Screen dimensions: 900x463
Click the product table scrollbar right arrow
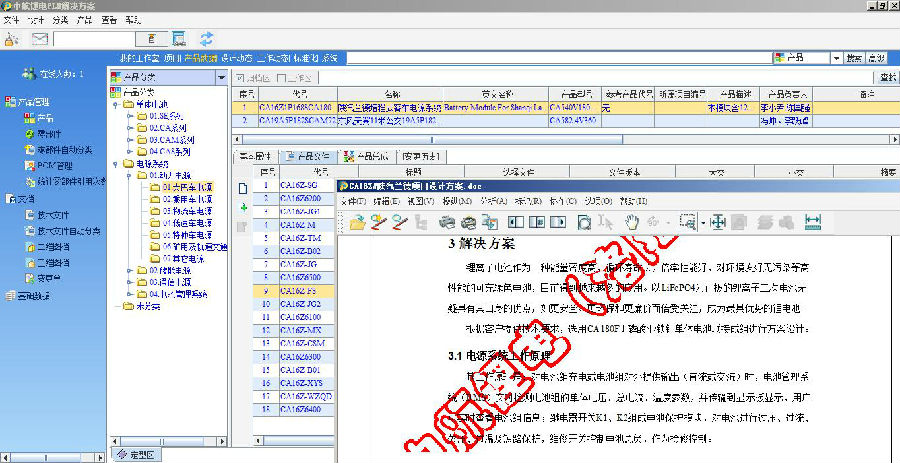(894, 139)
